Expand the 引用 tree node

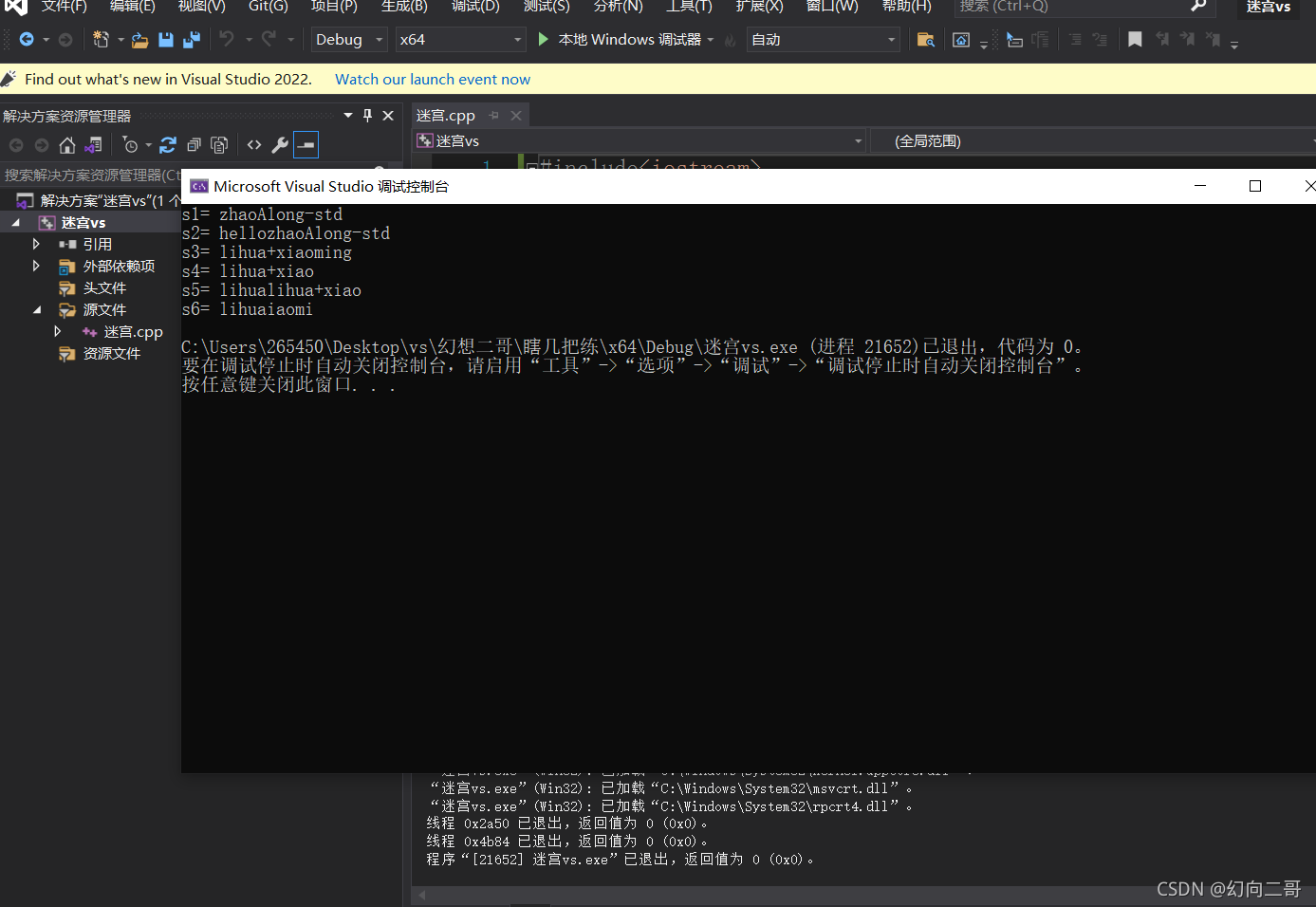pos(36,244)
